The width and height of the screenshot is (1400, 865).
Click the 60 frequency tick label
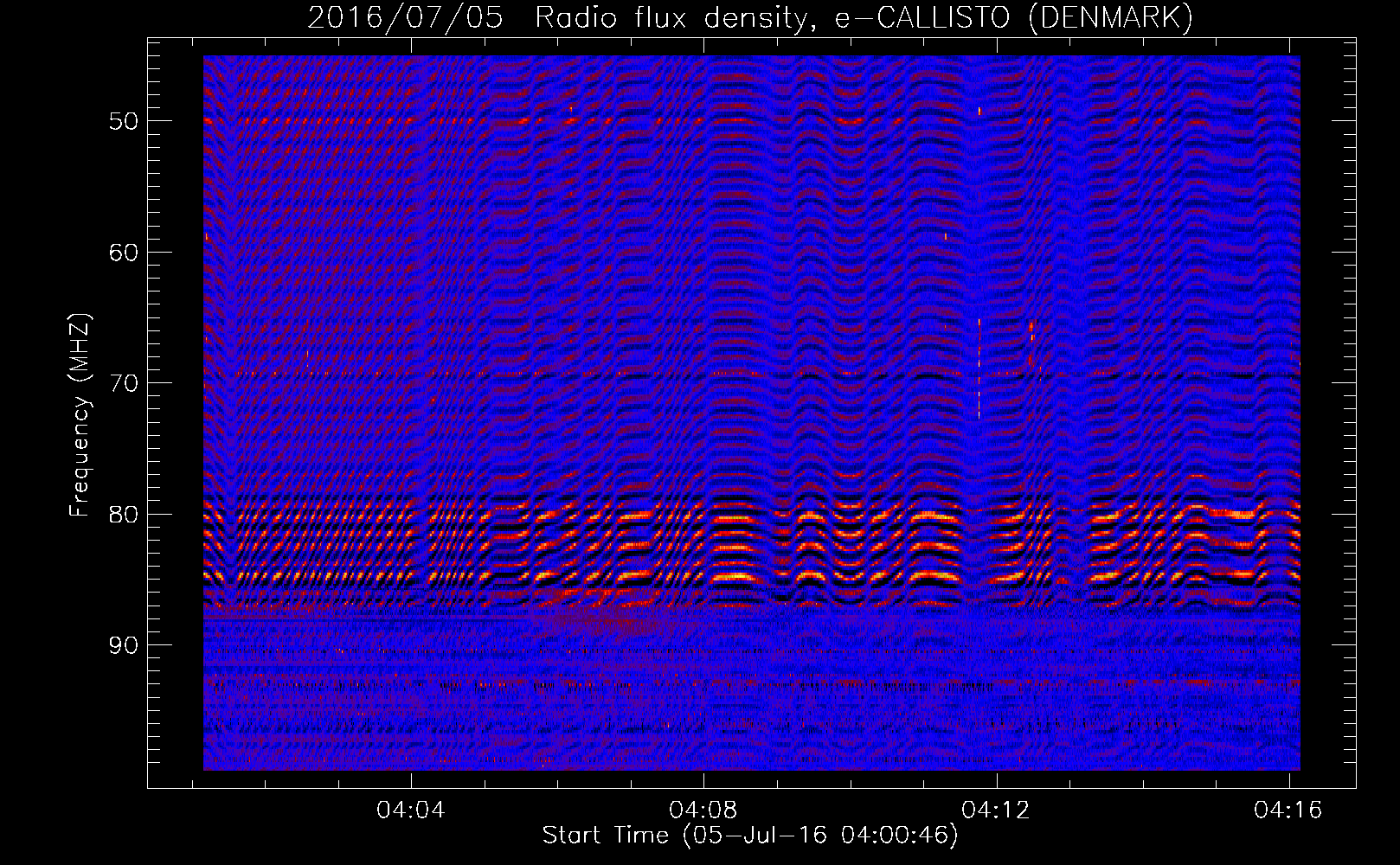(x=123, y=253)
